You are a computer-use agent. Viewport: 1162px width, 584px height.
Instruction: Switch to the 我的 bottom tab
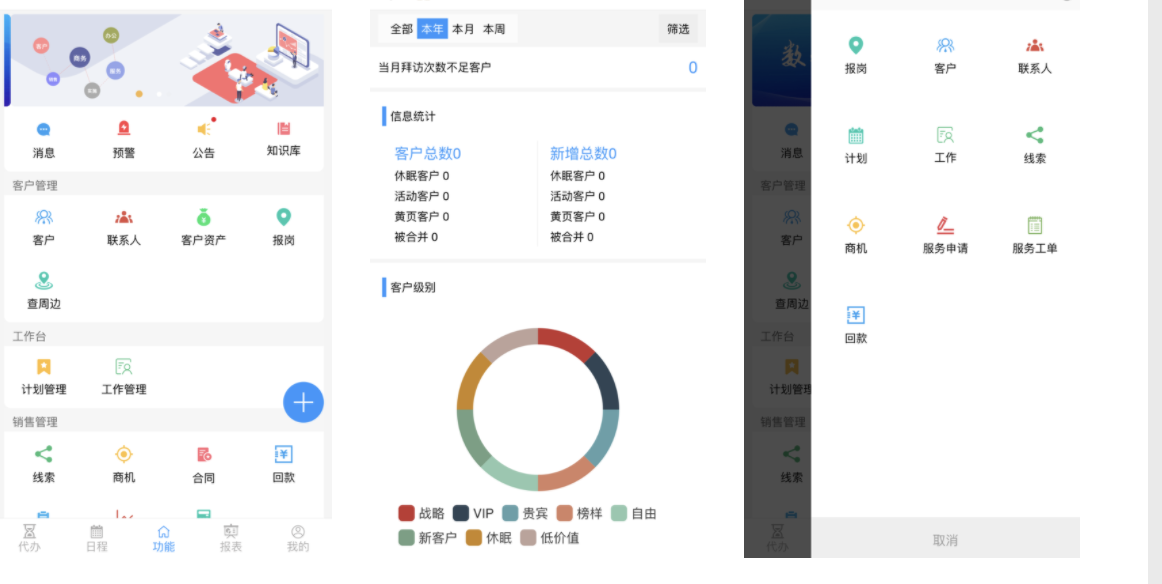click(x=298, y=538)
